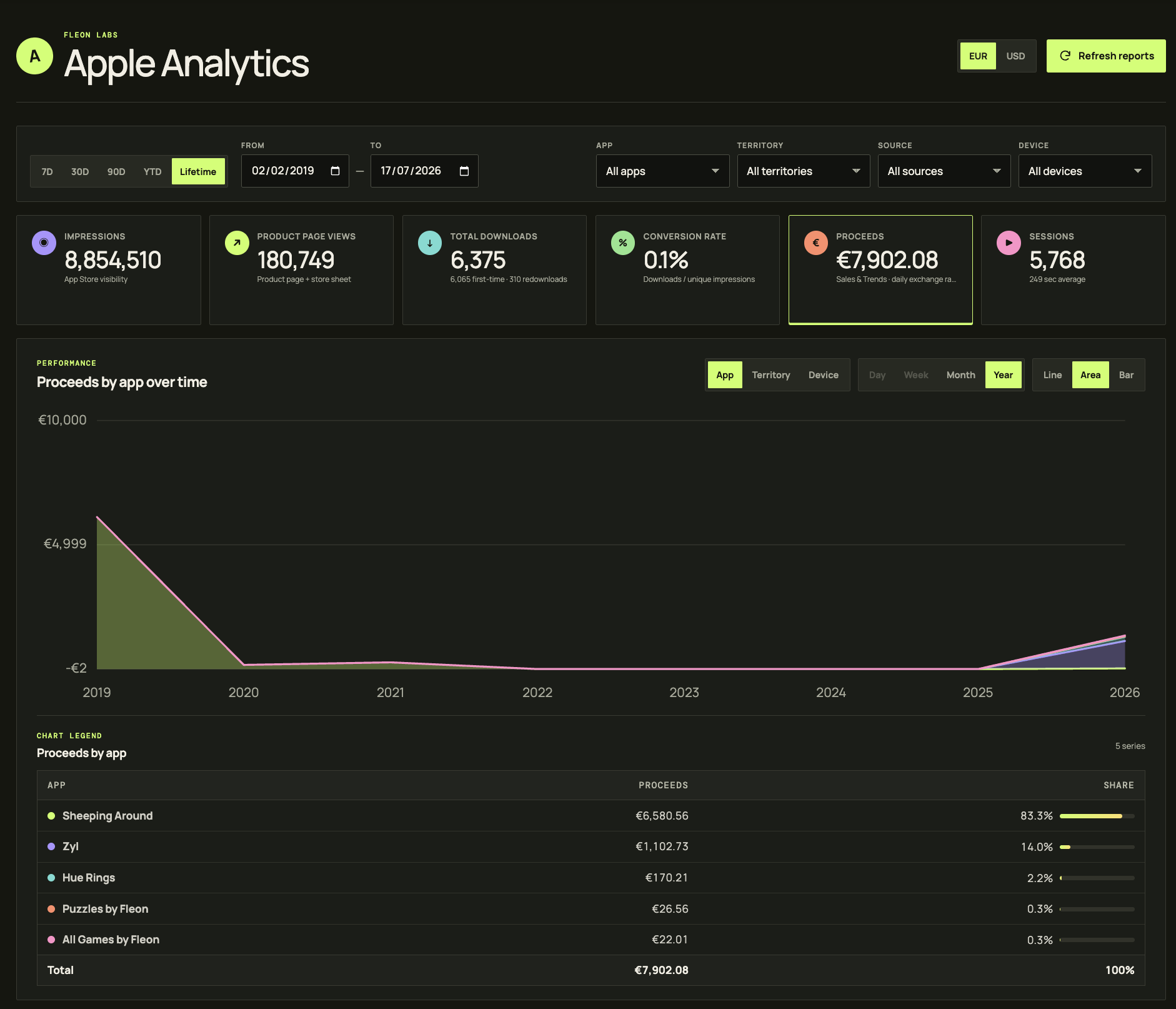The height and width of the screenshot is (1009, 1176).
Task: Open the TO date calendar picker icon
Action: pyautogui.click(x=464, y=171)
